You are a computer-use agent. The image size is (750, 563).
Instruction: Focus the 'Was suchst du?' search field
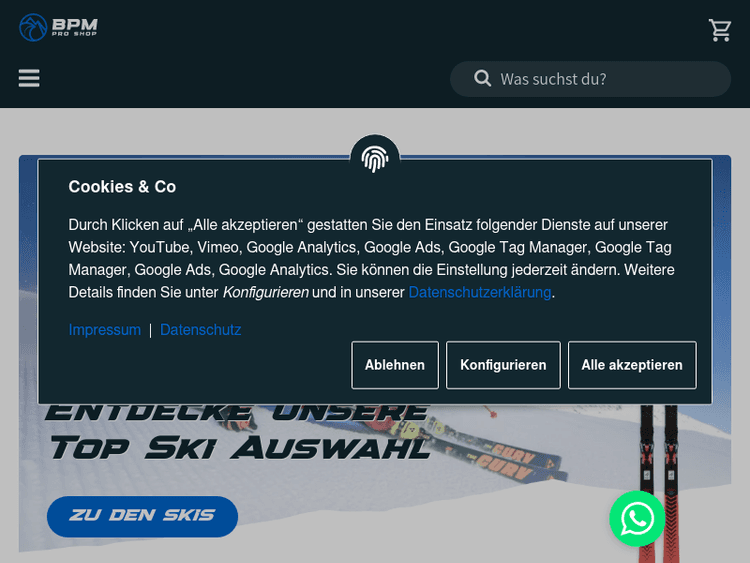[590, 79]
